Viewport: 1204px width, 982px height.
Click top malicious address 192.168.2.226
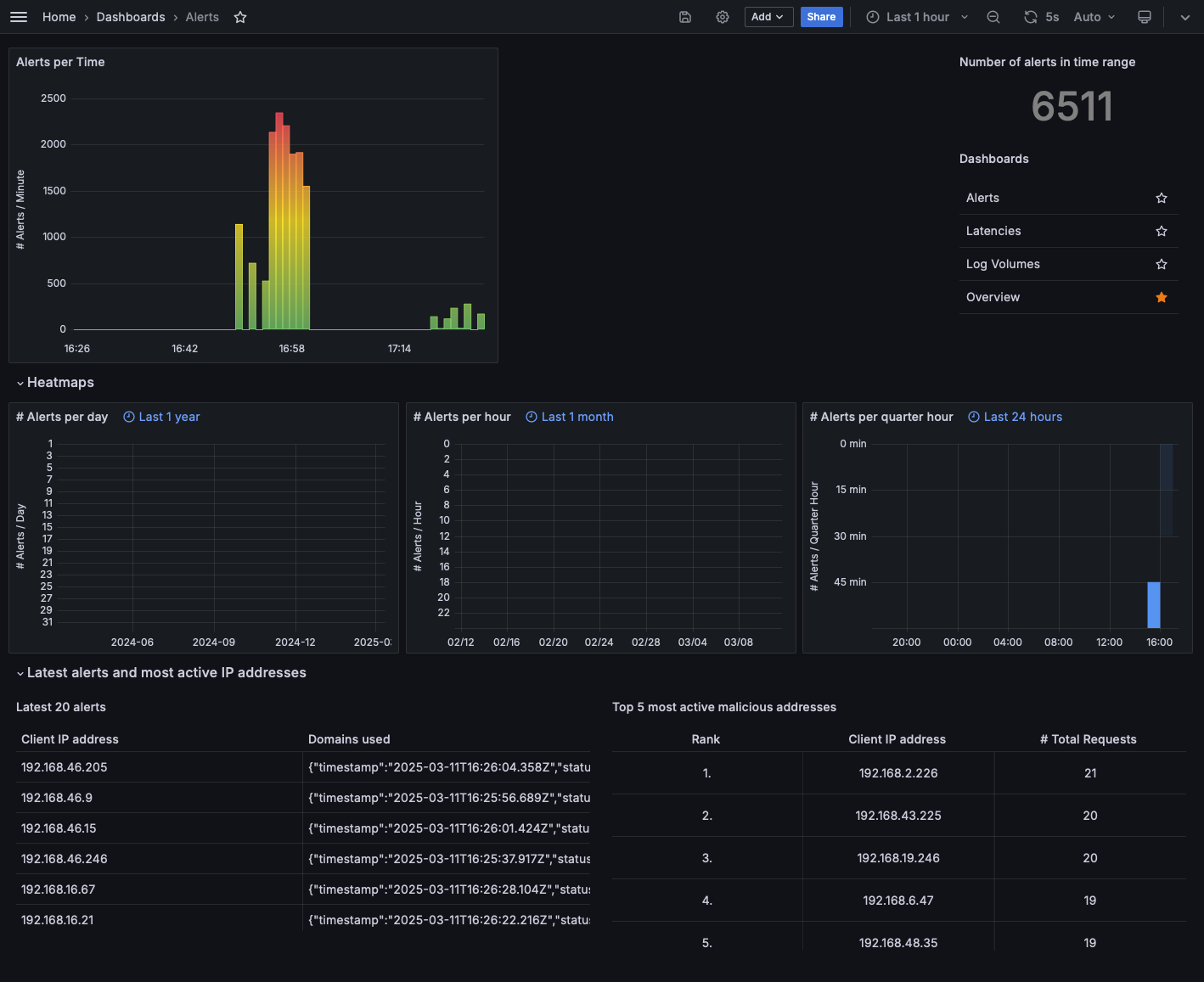[x=898, y=773]
